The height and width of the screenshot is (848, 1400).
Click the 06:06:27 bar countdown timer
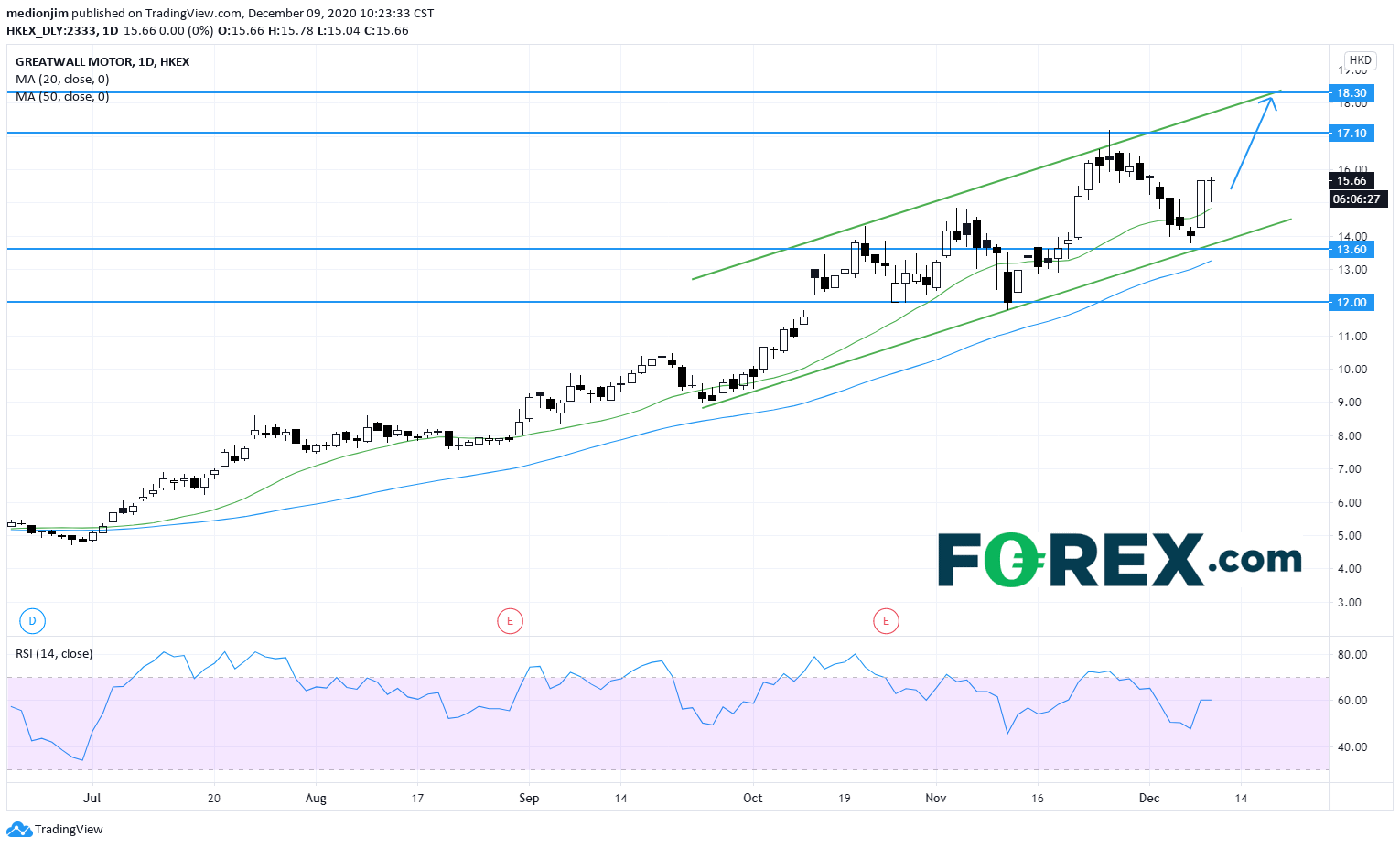pos(1356,199)
